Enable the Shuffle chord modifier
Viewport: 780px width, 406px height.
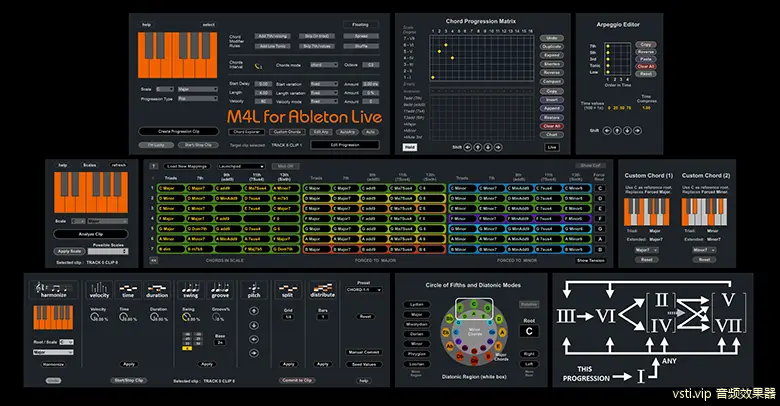[x=361, y=46]
